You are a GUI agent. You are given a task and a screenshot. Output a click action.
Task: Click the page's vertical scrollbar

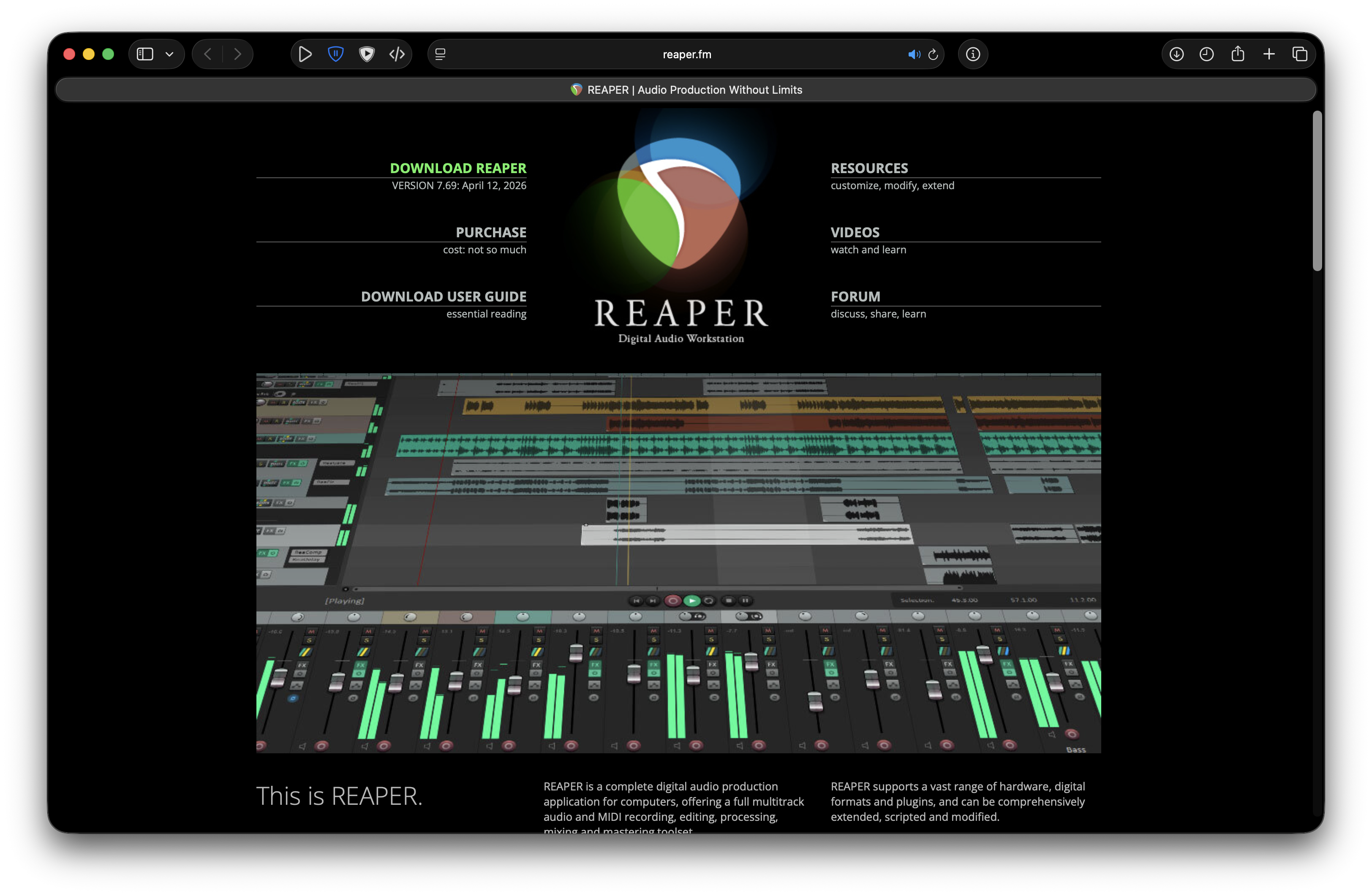click(x=1317, y=190)
